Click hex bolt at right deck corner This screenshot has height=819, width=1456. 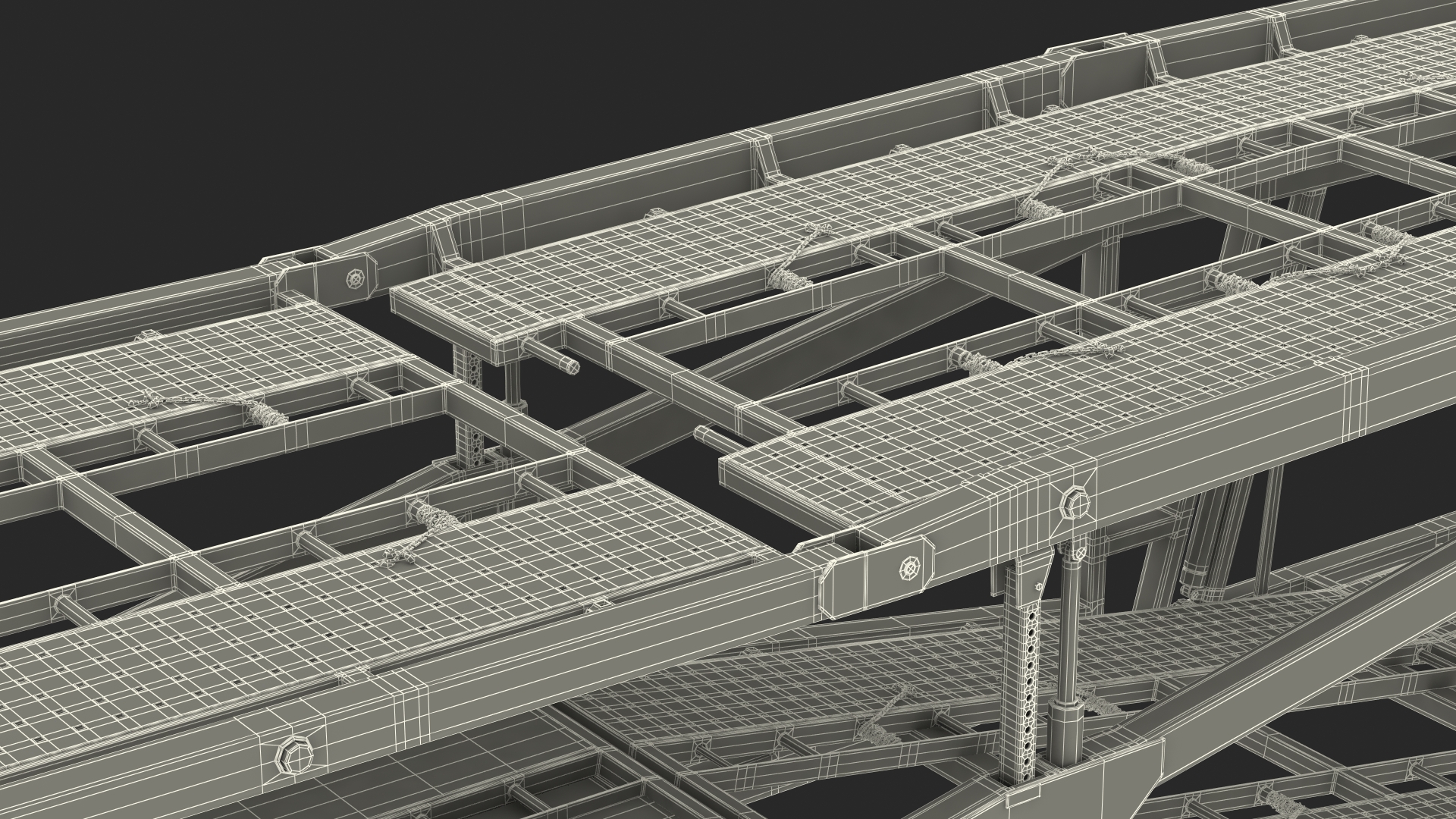[1075, 503]
